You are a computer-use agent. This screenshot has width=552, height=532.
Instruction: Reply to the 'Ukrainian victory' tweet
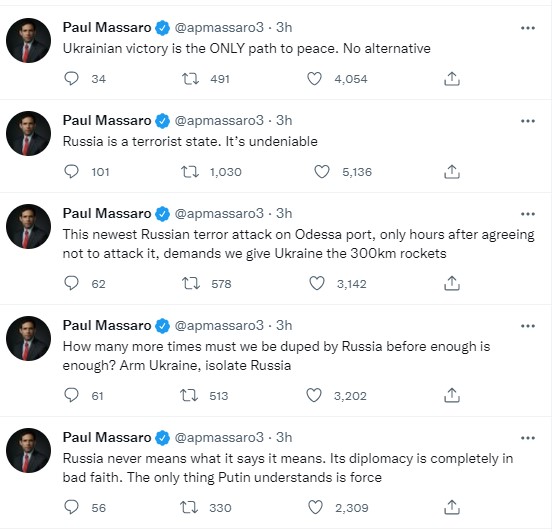tap(71, 79)
